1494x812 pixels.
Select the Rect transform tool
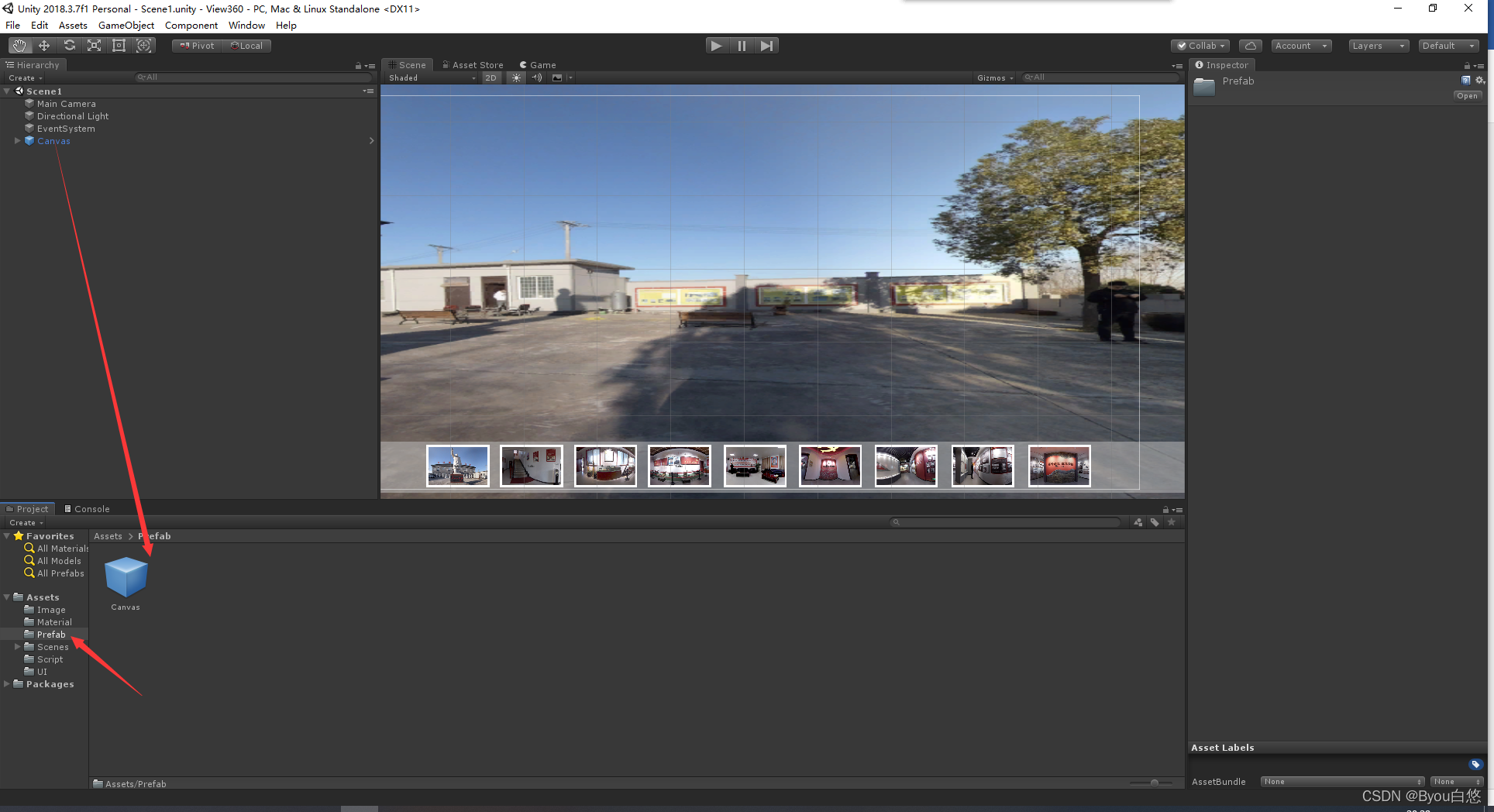click(119, 46)
